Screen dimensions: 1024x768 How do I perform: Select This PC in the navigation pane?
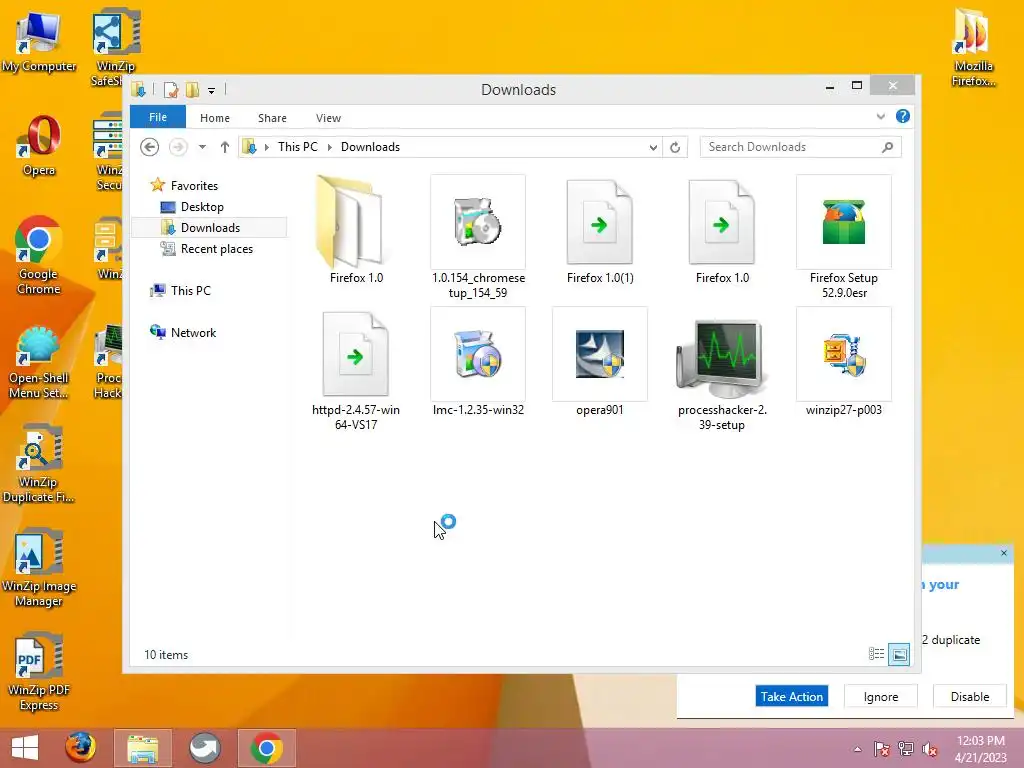tap(191, 290)
